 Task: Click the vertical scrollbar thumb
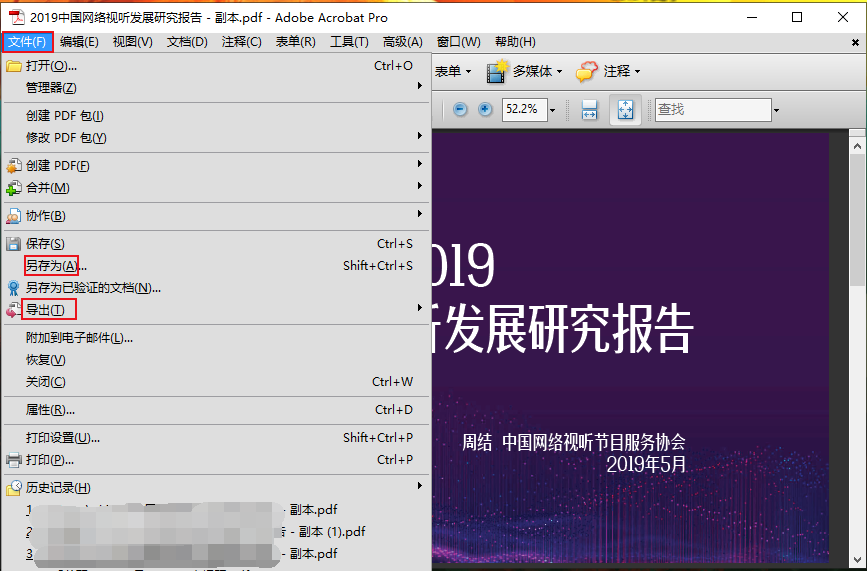tap(858, 221)
